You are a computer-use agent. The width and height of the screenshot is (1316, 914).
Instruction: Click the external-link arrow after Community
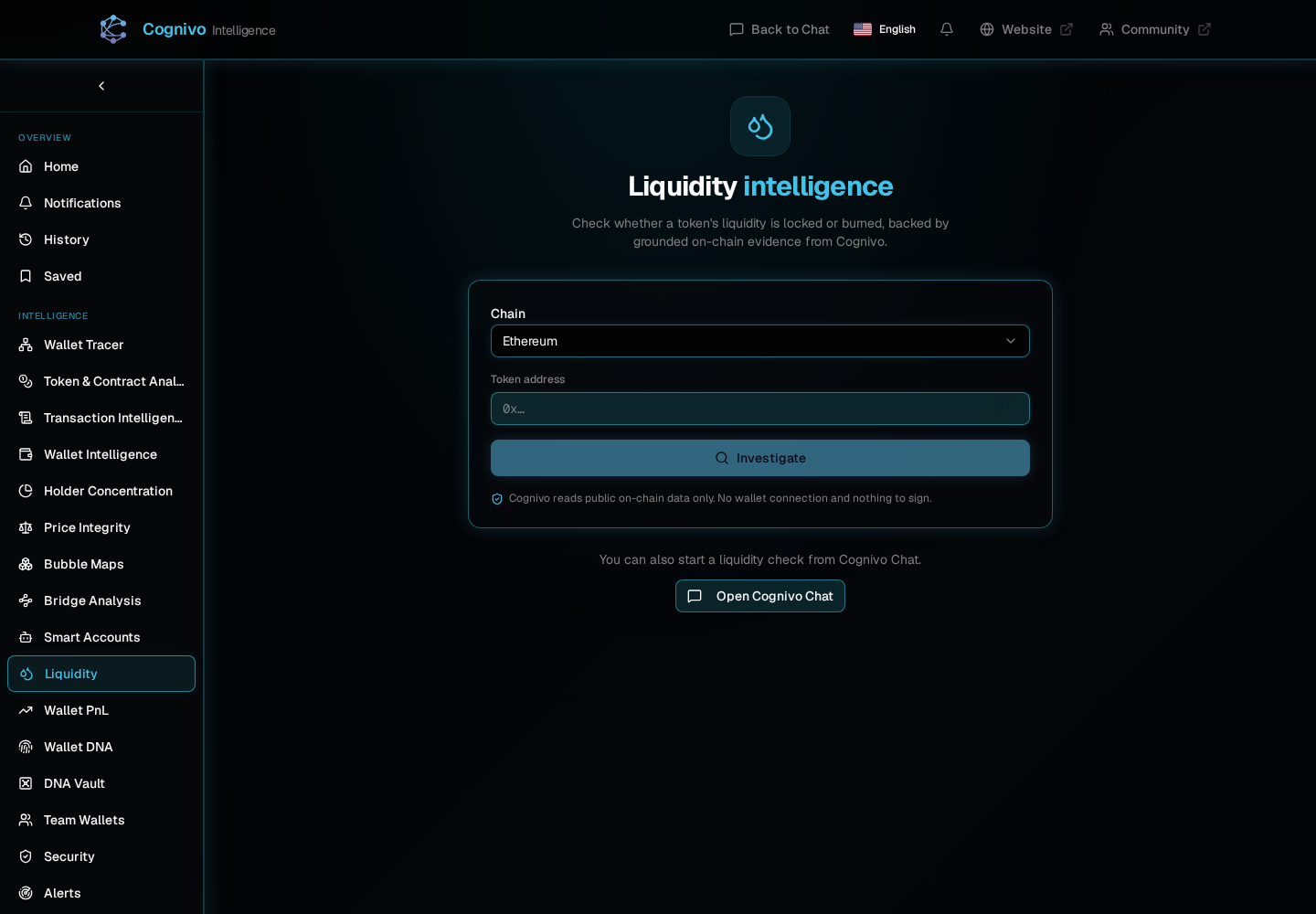coord(1205,29)
